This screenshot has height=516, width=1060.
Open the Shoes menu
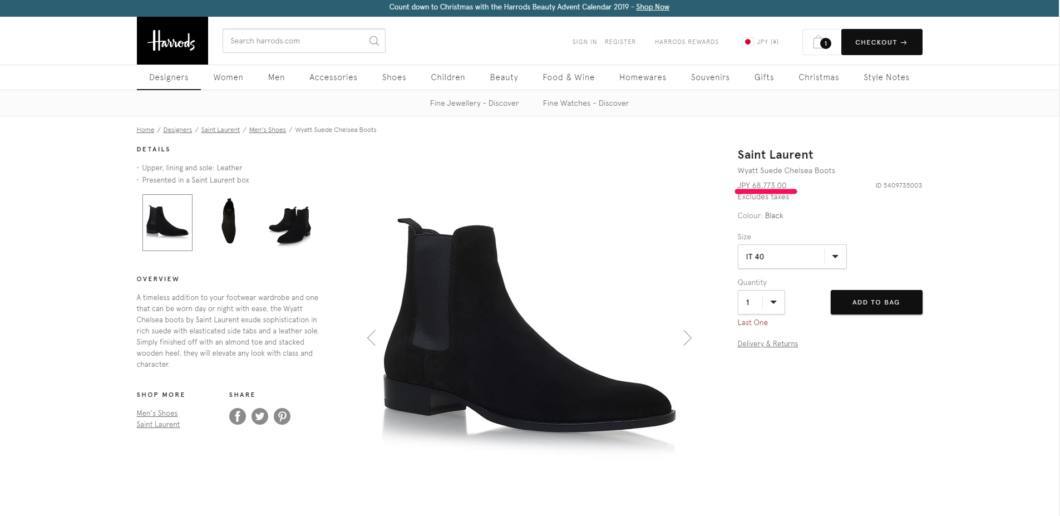point(394,77)
